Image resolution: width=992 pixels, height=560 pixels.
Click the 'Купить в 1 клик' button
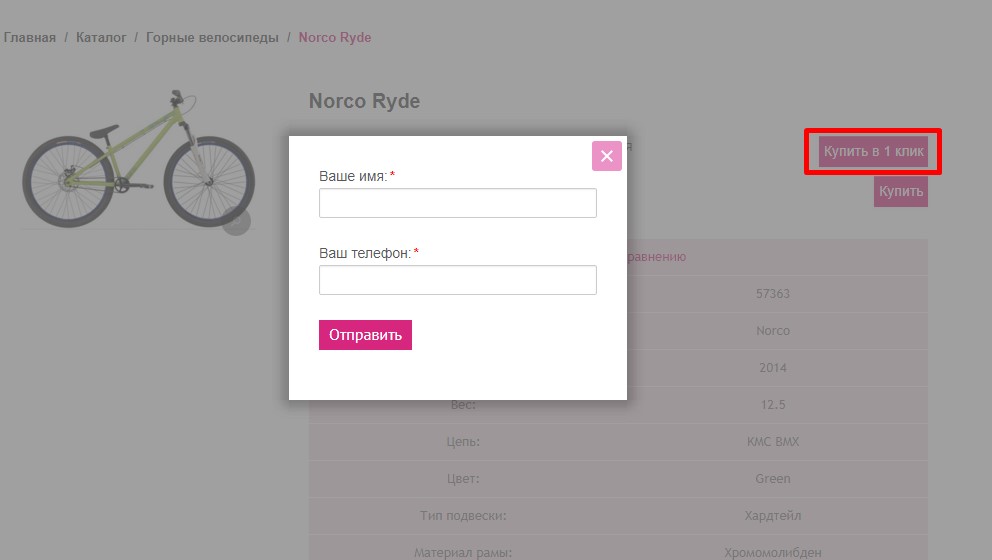click(873, 152)
